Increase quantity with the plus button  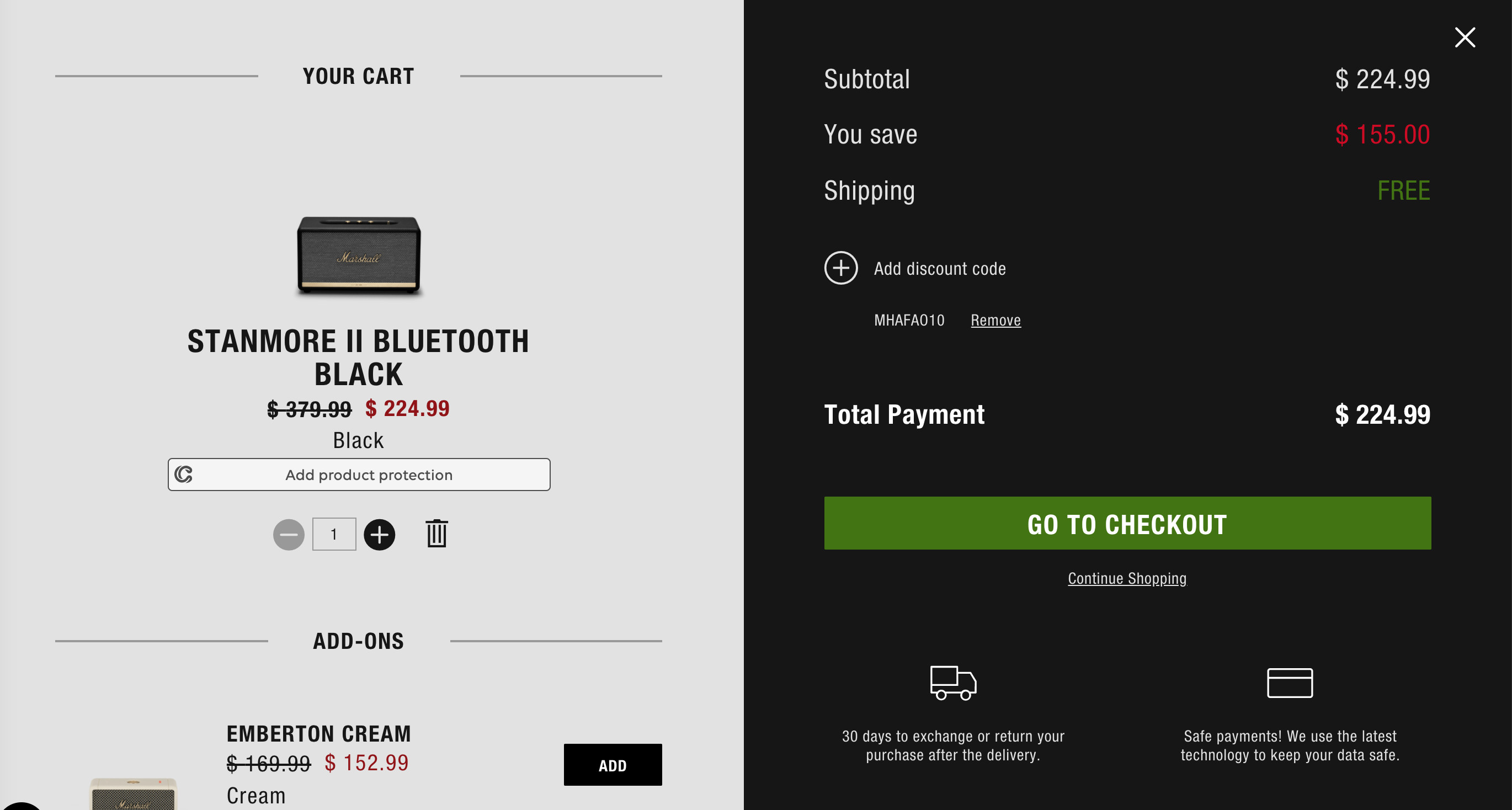click(x=379, y=534)
